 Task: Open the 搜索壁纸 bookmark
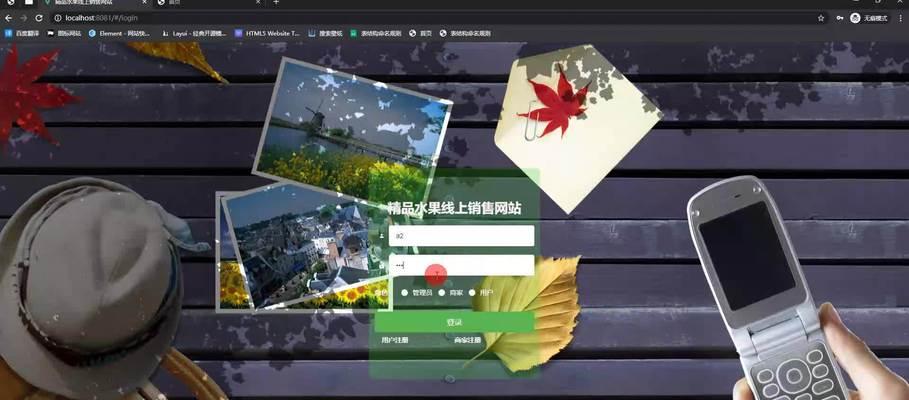tap(325, 34)
